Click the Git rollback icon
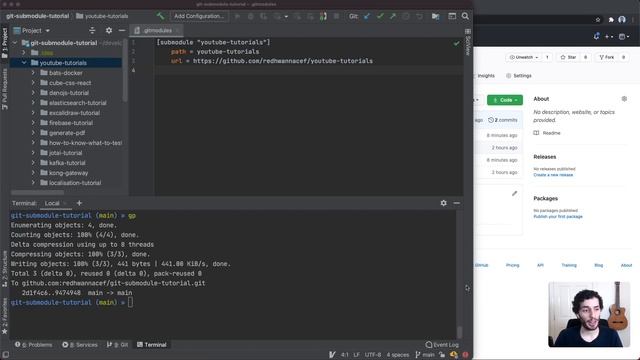 pyautogui.click(x=419, y=16)
